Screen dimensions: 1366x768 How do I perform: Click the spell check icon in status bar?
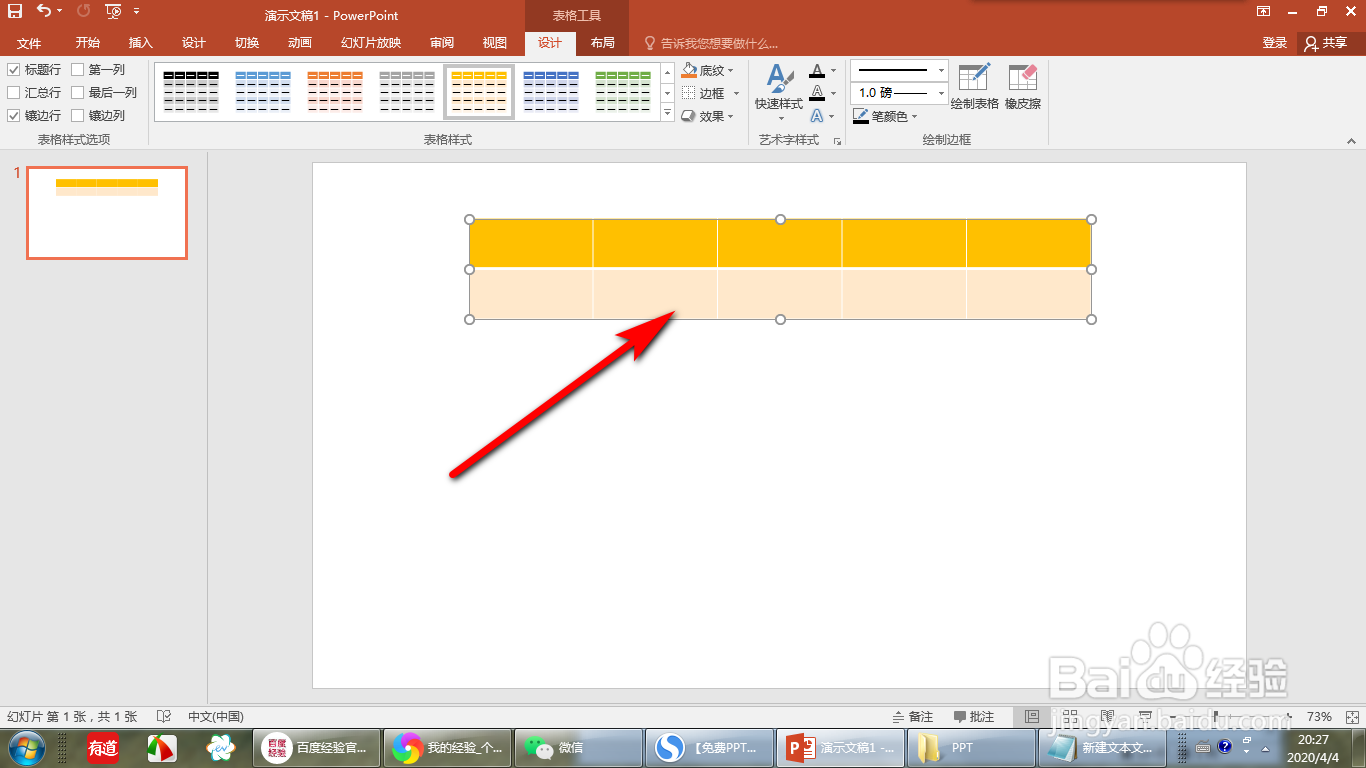pyautogui.click(x=164, y=717)
